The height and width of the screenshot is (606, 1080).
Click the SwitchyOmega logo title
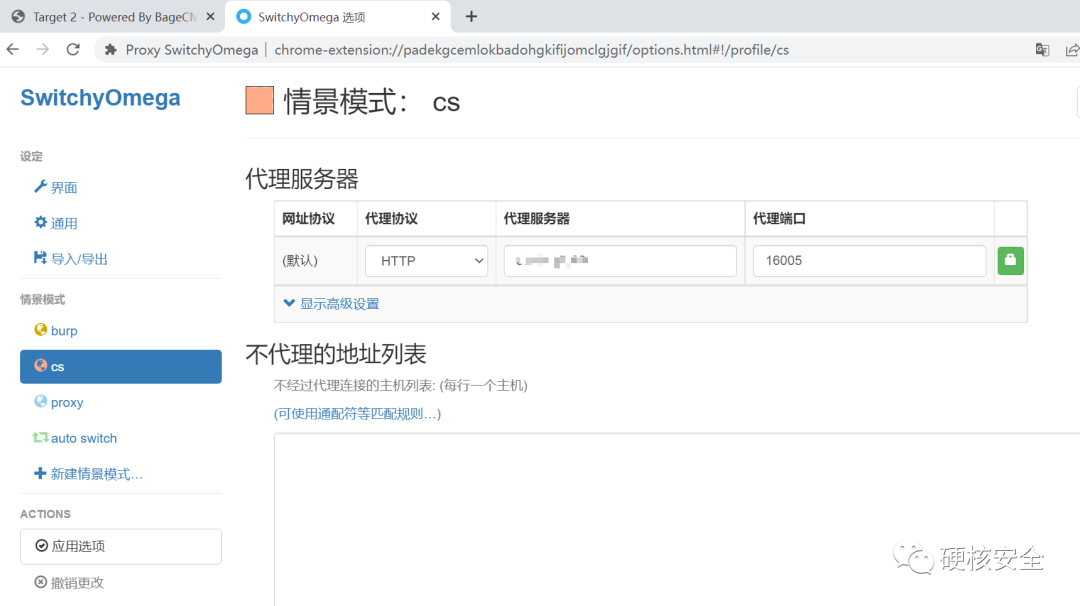[101, 98]
